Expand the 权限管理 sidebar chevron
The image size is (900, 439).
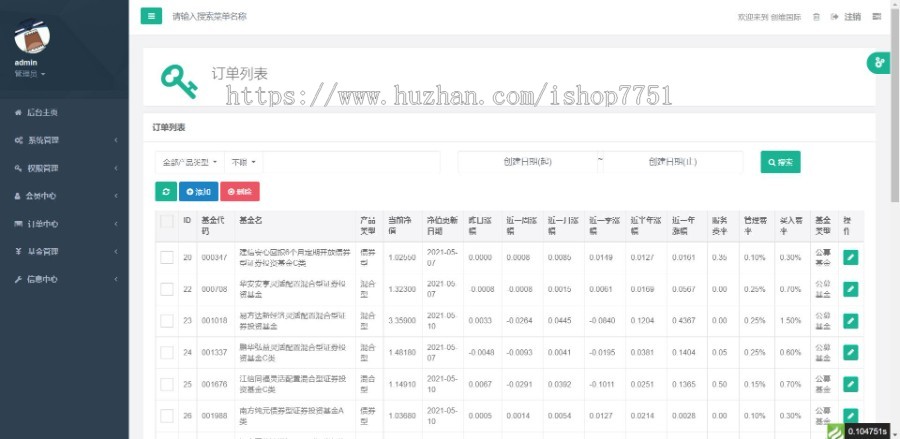(116, 168)
